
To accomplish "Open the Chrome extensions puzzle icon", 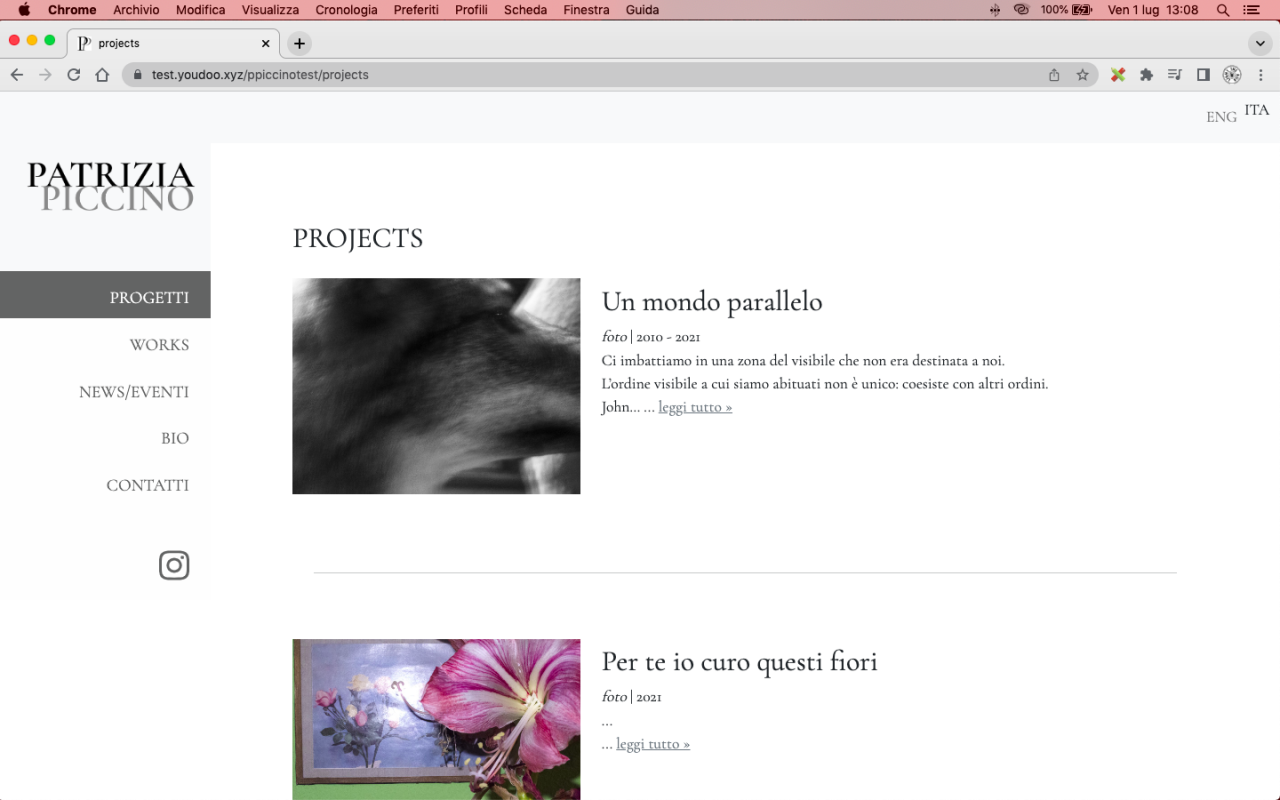I will click(x=1146, y=75).
